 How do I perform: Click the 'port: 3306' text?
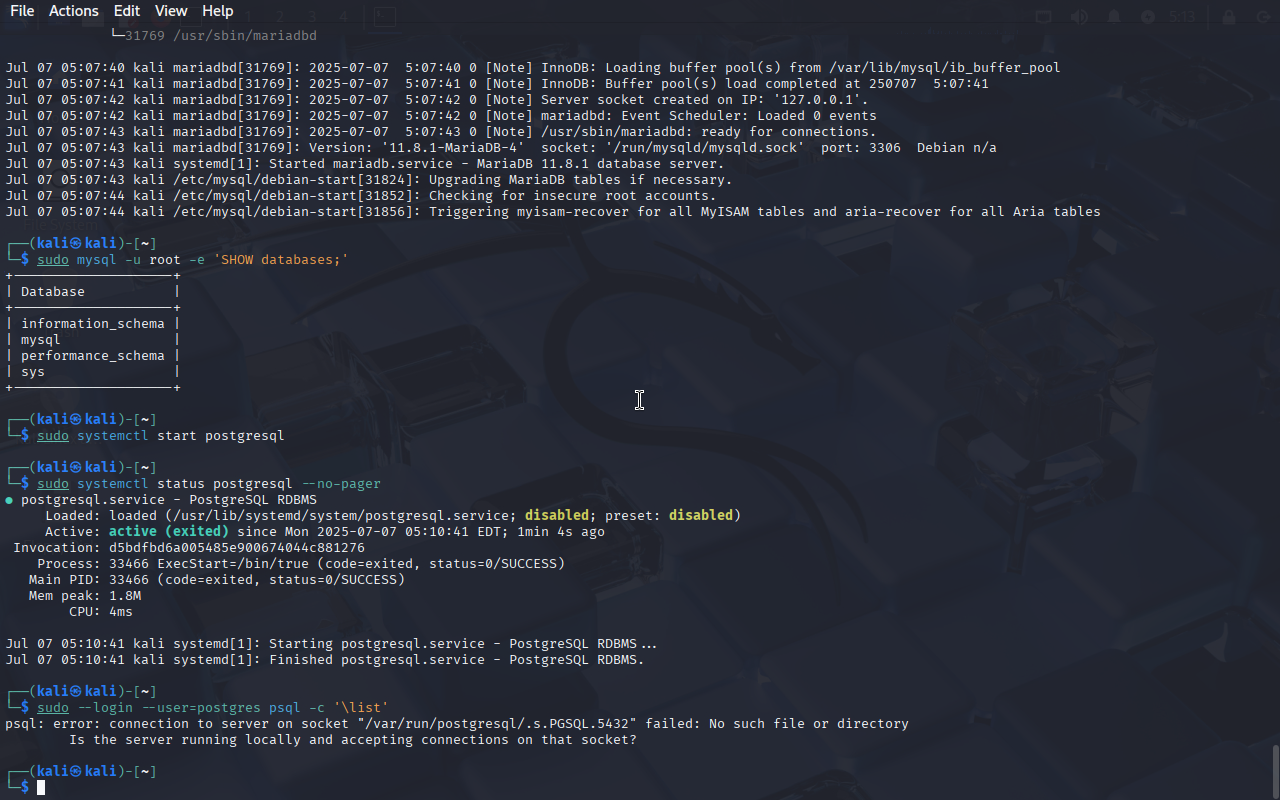[x=861, y=148]
